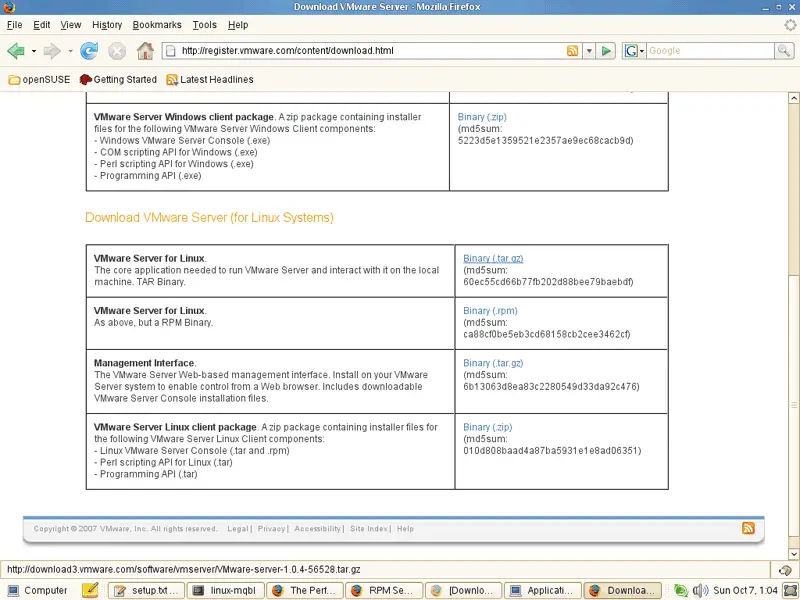Image resolution: width=800 pixels, height=600 pixels.
Task: Click the network status tray icon
Action: pyautogui.click(x=681, y=590)
